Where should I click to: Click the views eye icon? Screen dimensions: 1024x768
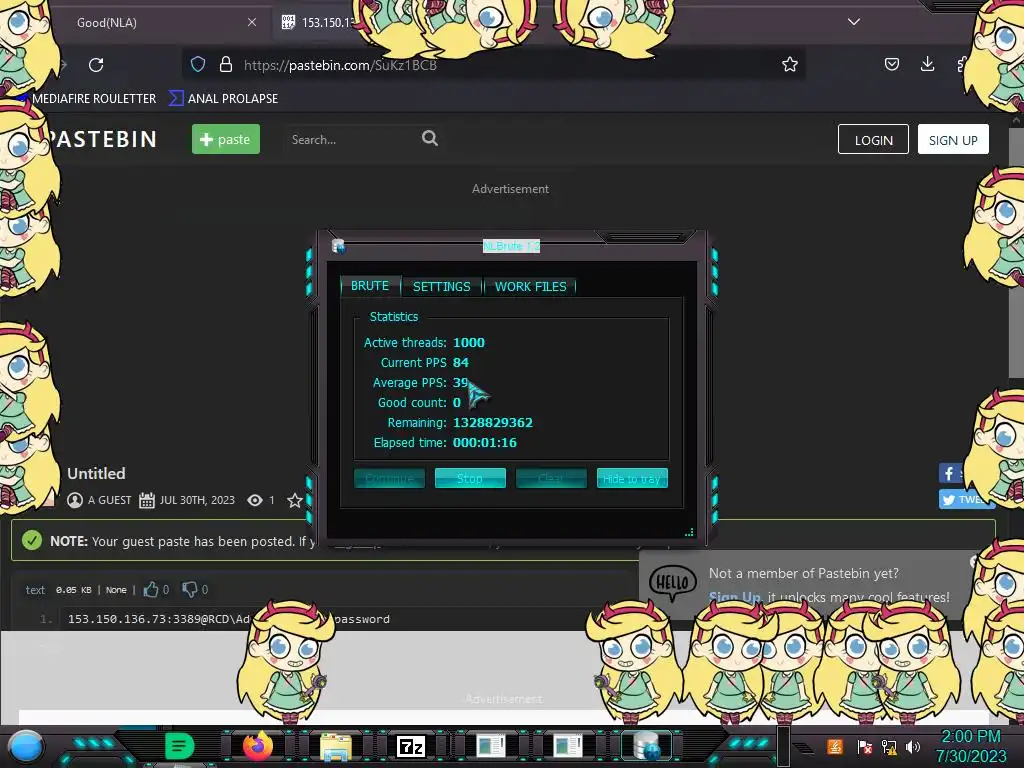255,500
